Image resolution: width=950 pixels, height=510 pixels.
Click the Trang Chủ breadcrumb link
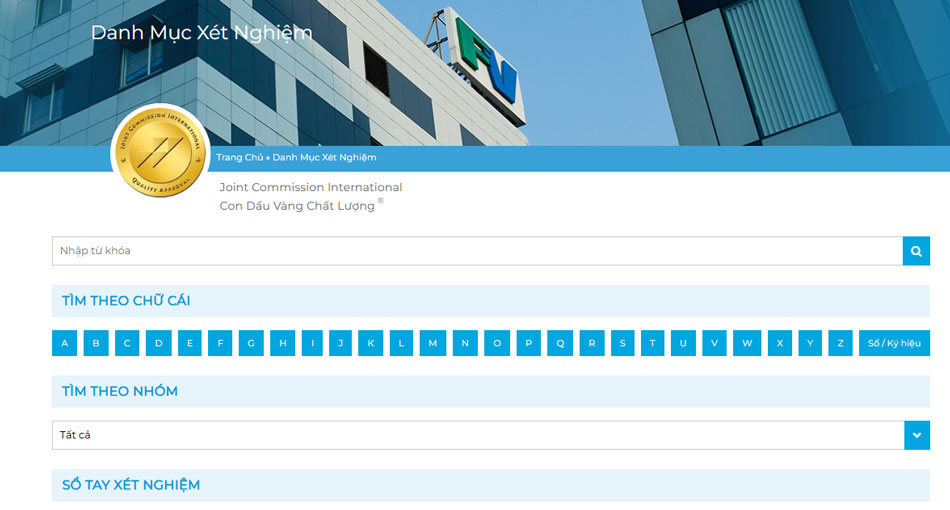pyautogui.click(x=239, y=157)
